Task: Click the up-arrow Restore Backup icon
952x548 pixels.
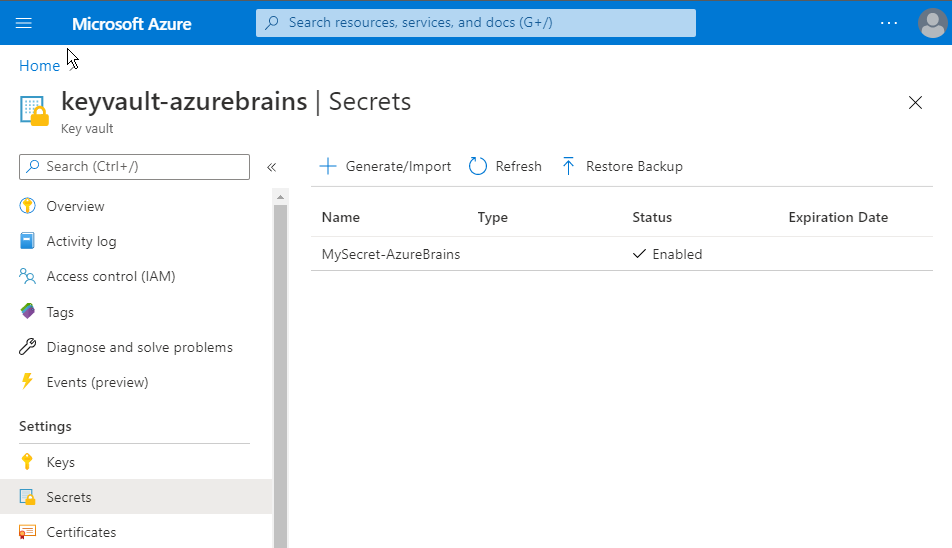Action: tap(568, 166)
